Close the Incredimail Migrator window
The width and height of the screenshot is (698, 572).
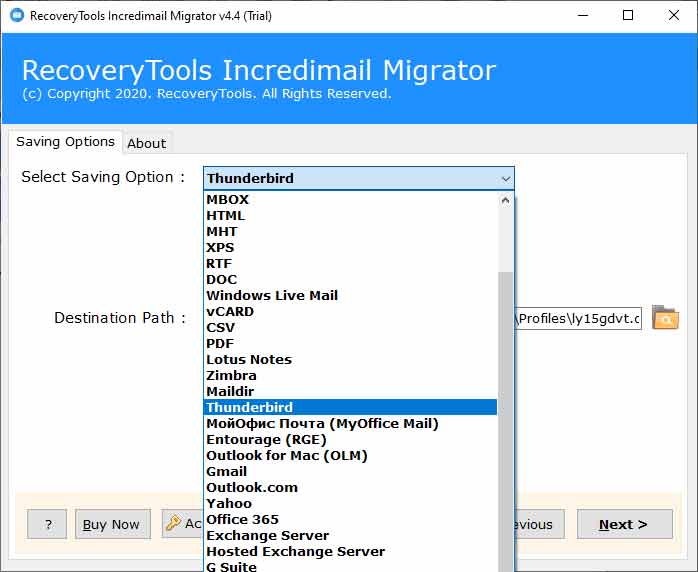pyautogui.click(x=674, y=15)
